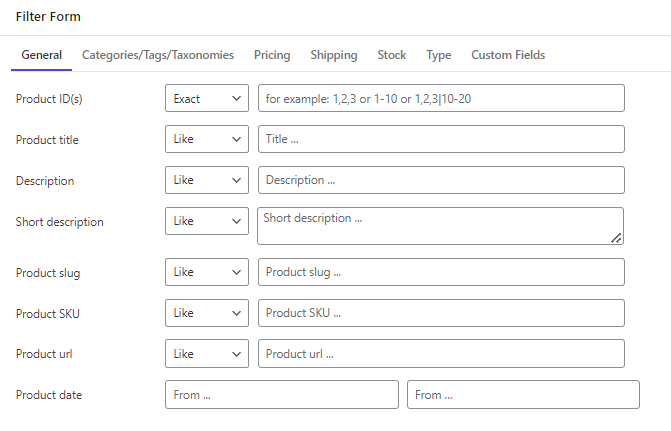This screenshot has height=431, width=671.
Task: Focus the Short description textarea
Action: (440, 226)
